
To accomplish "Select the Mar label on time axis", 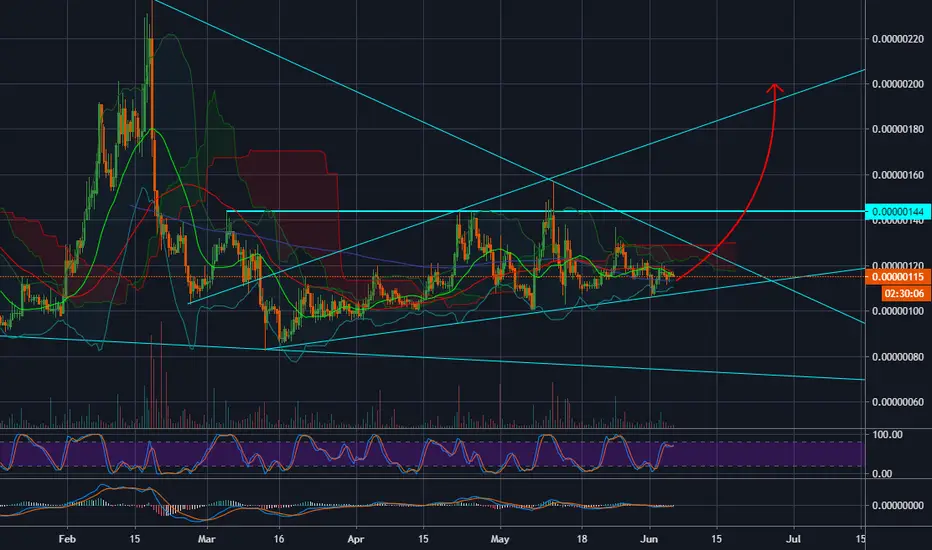I will point(206,539).
